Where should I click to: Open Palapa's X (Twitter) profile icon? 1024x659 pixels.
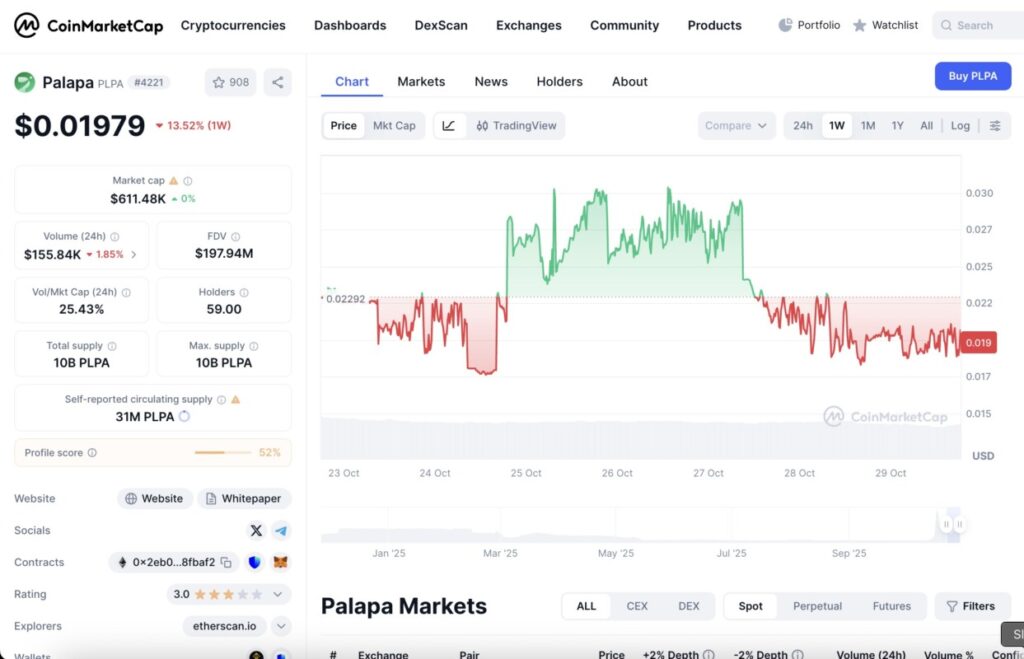click(x=257, y=530)
